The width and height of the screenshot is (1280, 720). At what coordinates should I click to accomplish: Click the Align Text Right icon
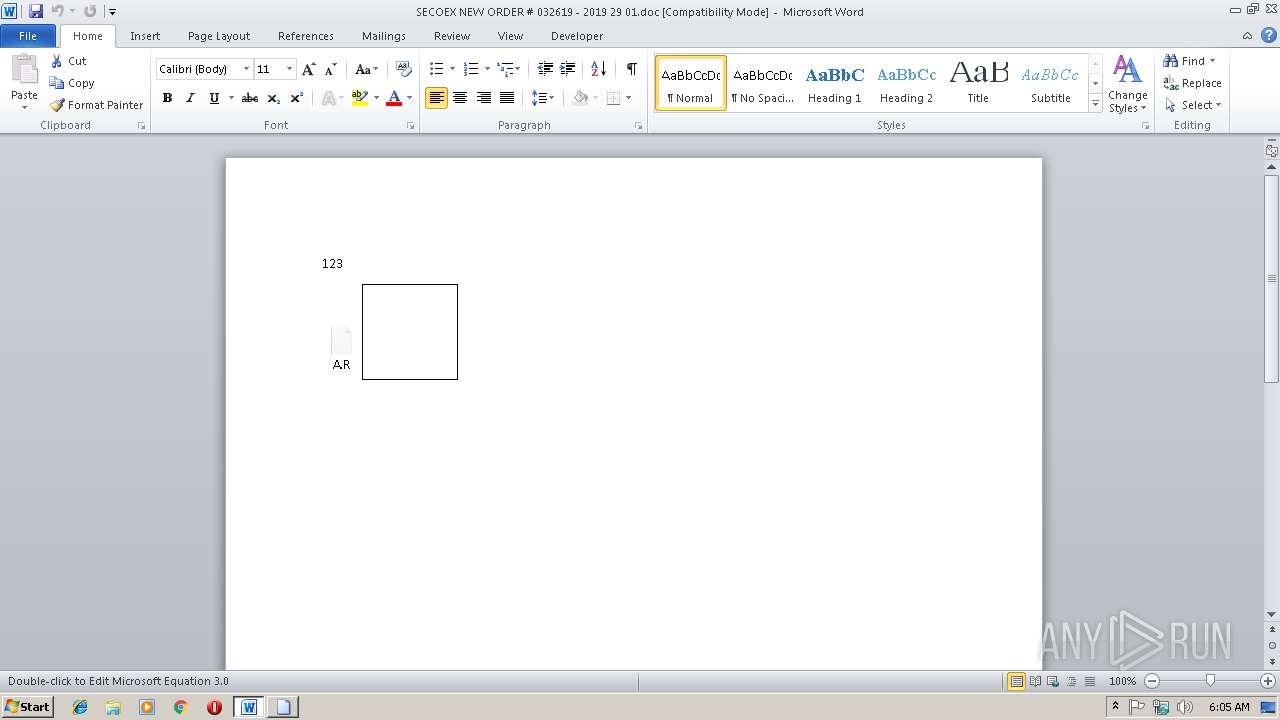(x=484, y=98)
